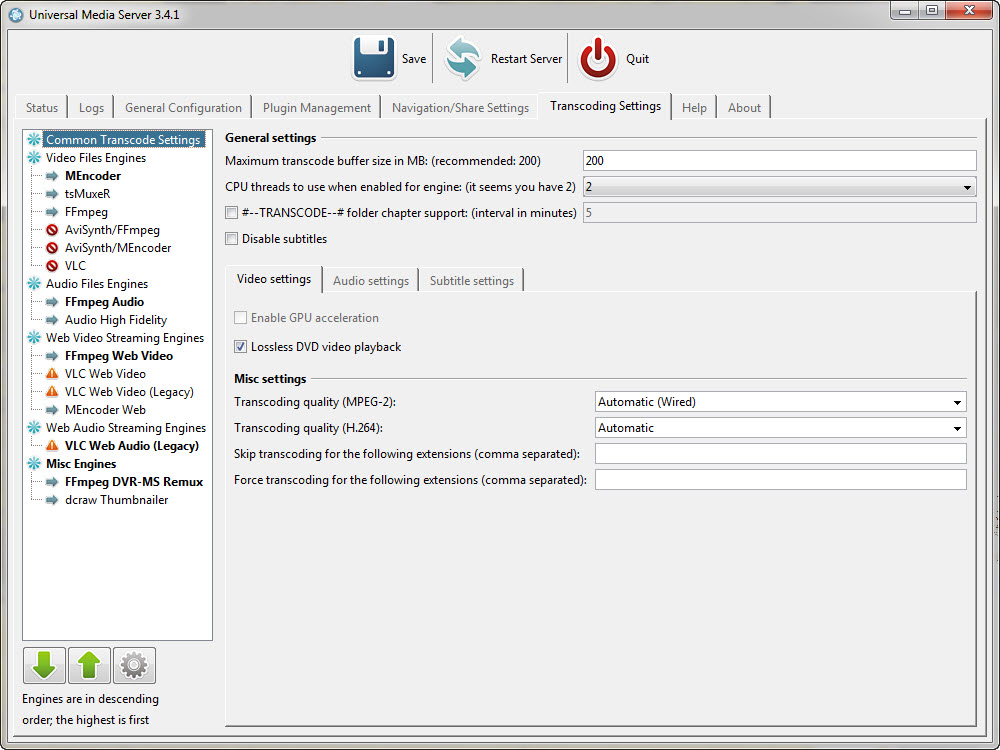Image resolution: width=1000 pixels, height=750 pixels.
Task: Open the Logs tab
Action: pos(91,108)
